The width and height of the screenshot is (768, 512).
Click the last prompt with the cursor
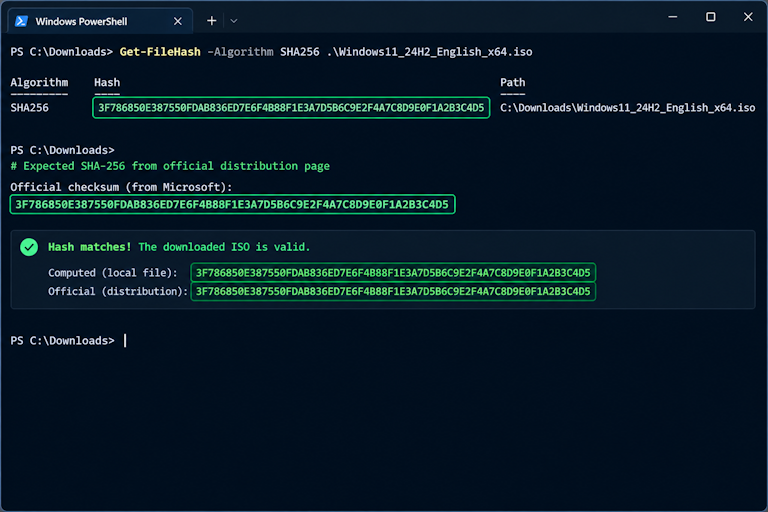coord(69,341)
